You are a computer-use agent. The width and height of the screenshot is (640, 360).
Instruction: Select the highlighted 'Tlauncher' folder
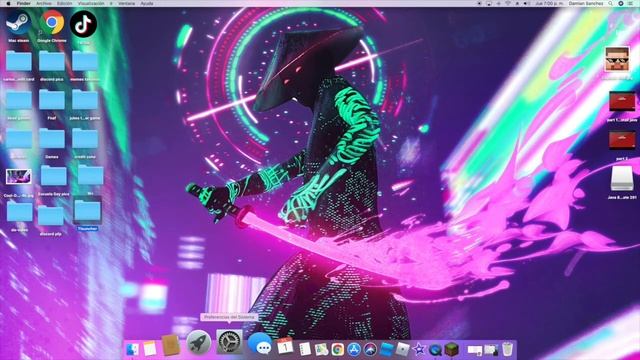click(x=87, y=211)
